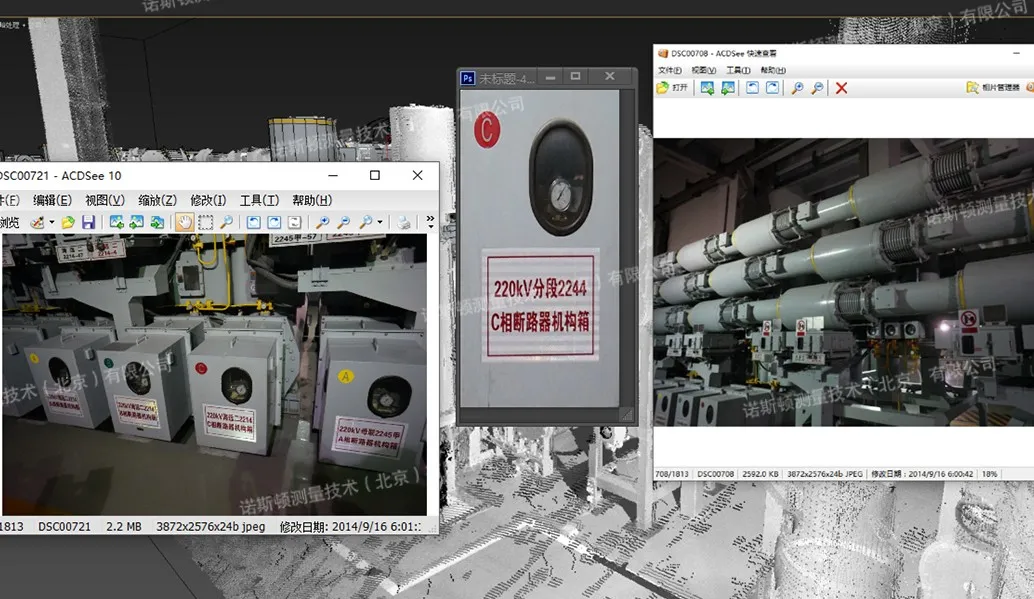Click the print icon in ACDSee 10
This screenshot has width=1034, height=599.
[404, 222]
